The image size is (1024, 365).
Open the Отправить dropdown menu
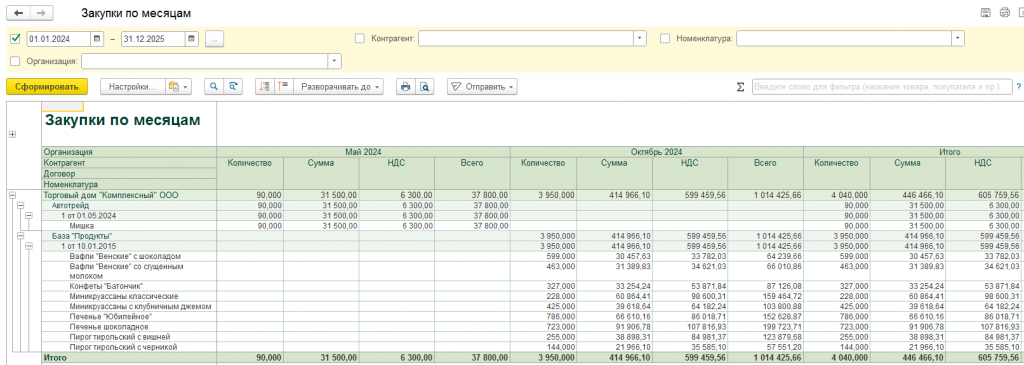point(482,87)
